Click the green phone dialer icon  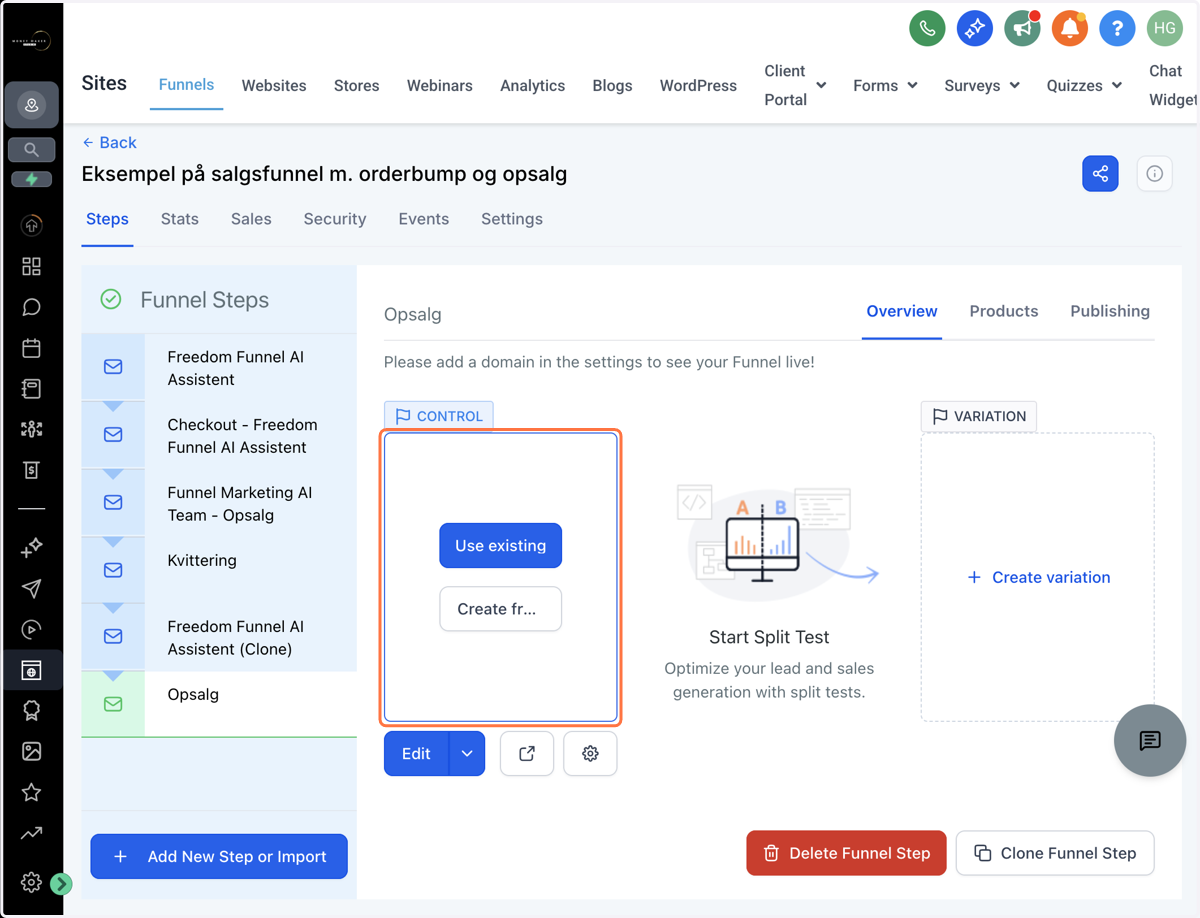(927, 28)
